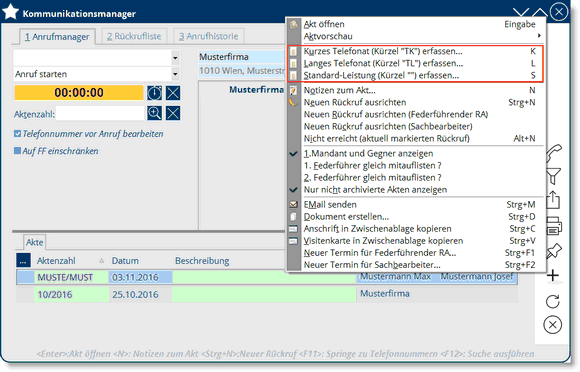Viewport: 580px width, 372px height.
Task: Click the ellipsis column button left of Aktenzahl
Action: coord(23,260)
